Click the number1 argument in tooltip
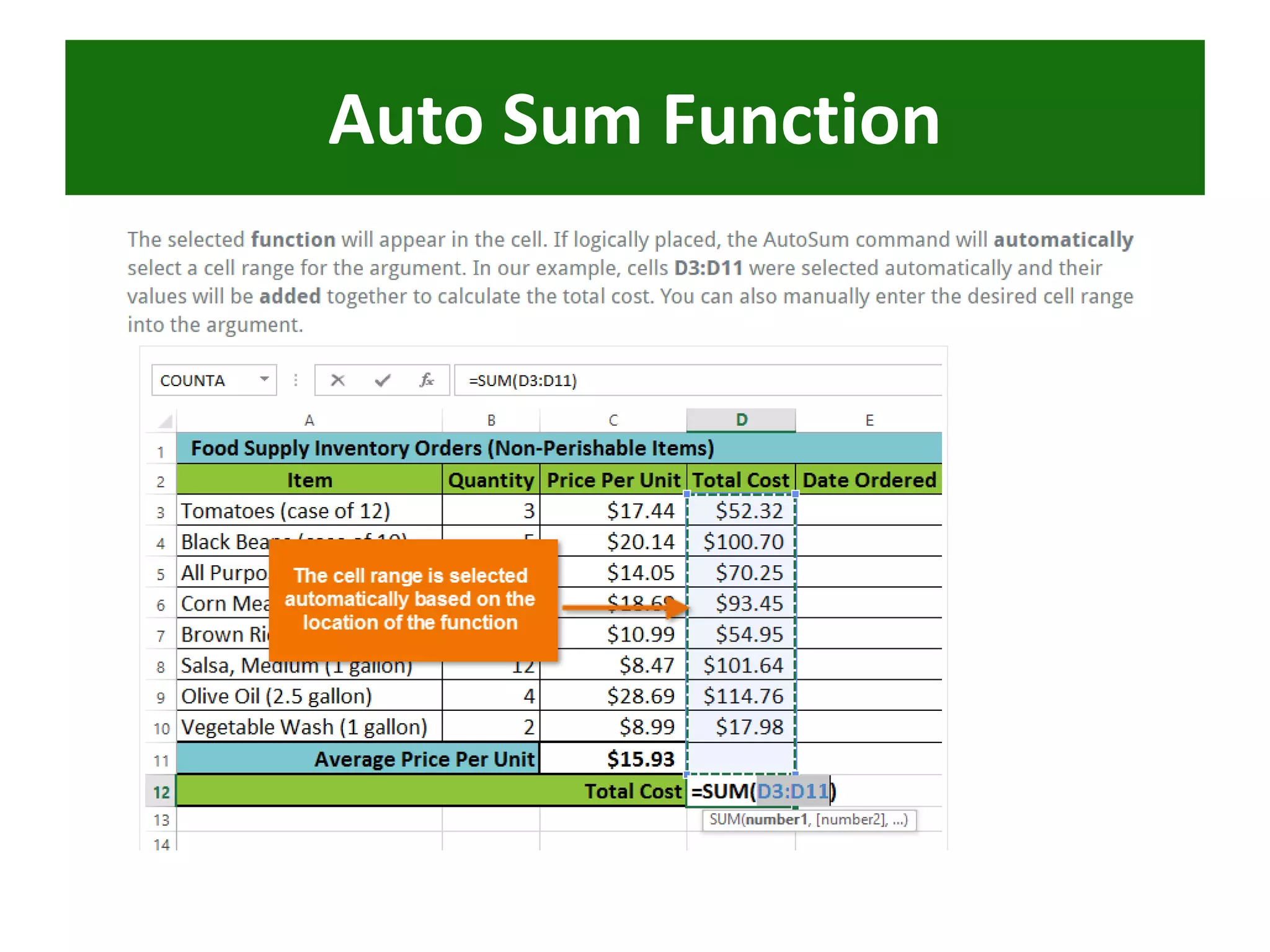 pyautogui.click(x=776, y=820)
